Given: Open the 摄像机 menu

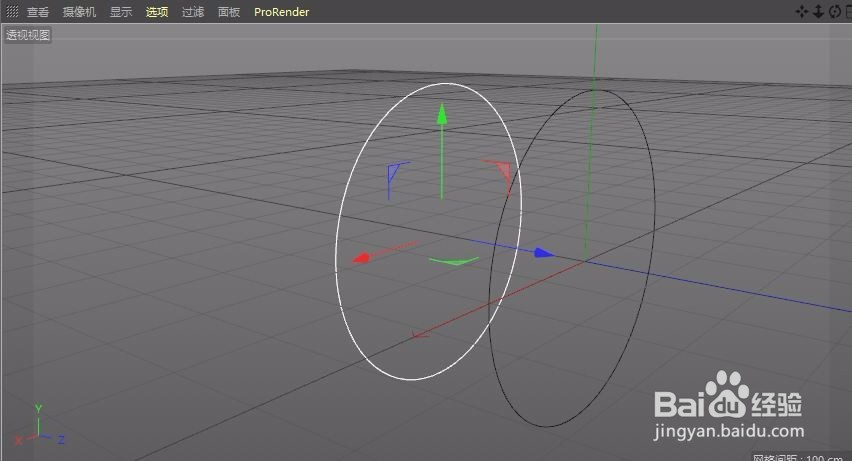Looking at the screenshot, I should [79, 11].
